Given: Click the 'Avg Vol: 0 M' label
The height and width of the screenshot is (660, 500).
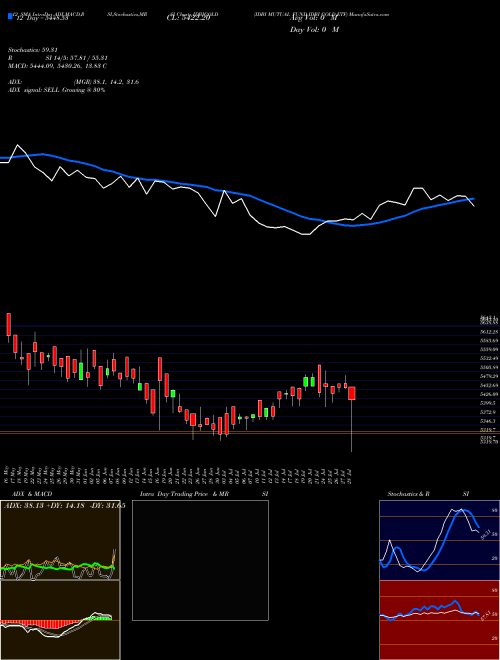Looking at the screenshot, I should (x=314, y=18).
